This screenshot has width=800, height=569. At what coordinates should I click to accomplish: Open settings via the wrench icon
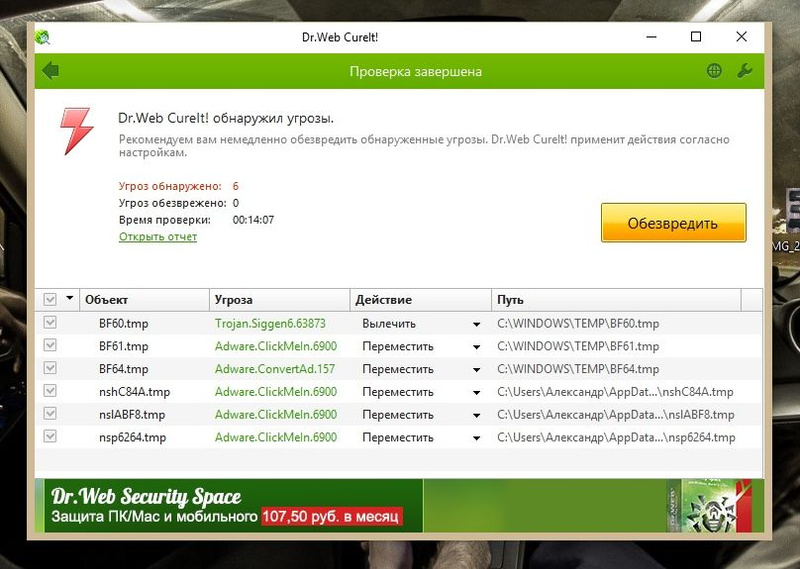[744, 71]
